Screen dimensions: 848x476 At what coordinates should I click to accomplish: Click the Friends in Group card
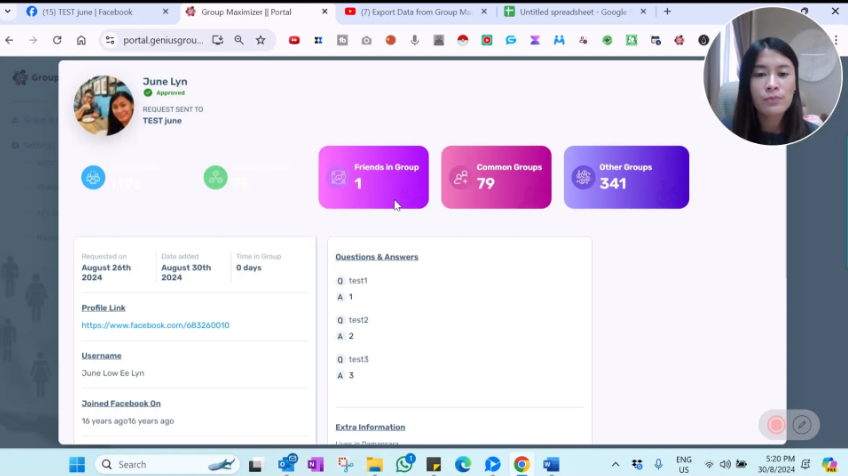[373, 177]
